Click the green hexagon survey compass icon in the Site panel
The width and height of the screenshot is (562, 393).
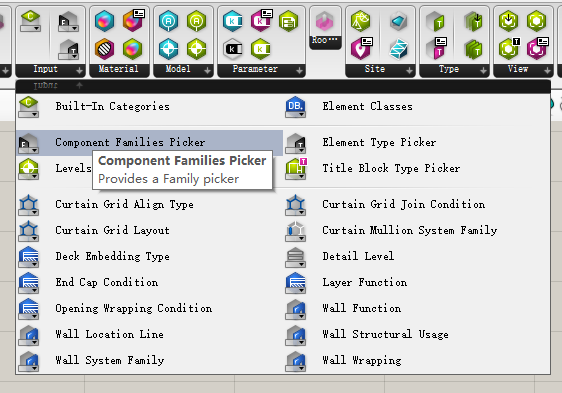click(361, 21)
